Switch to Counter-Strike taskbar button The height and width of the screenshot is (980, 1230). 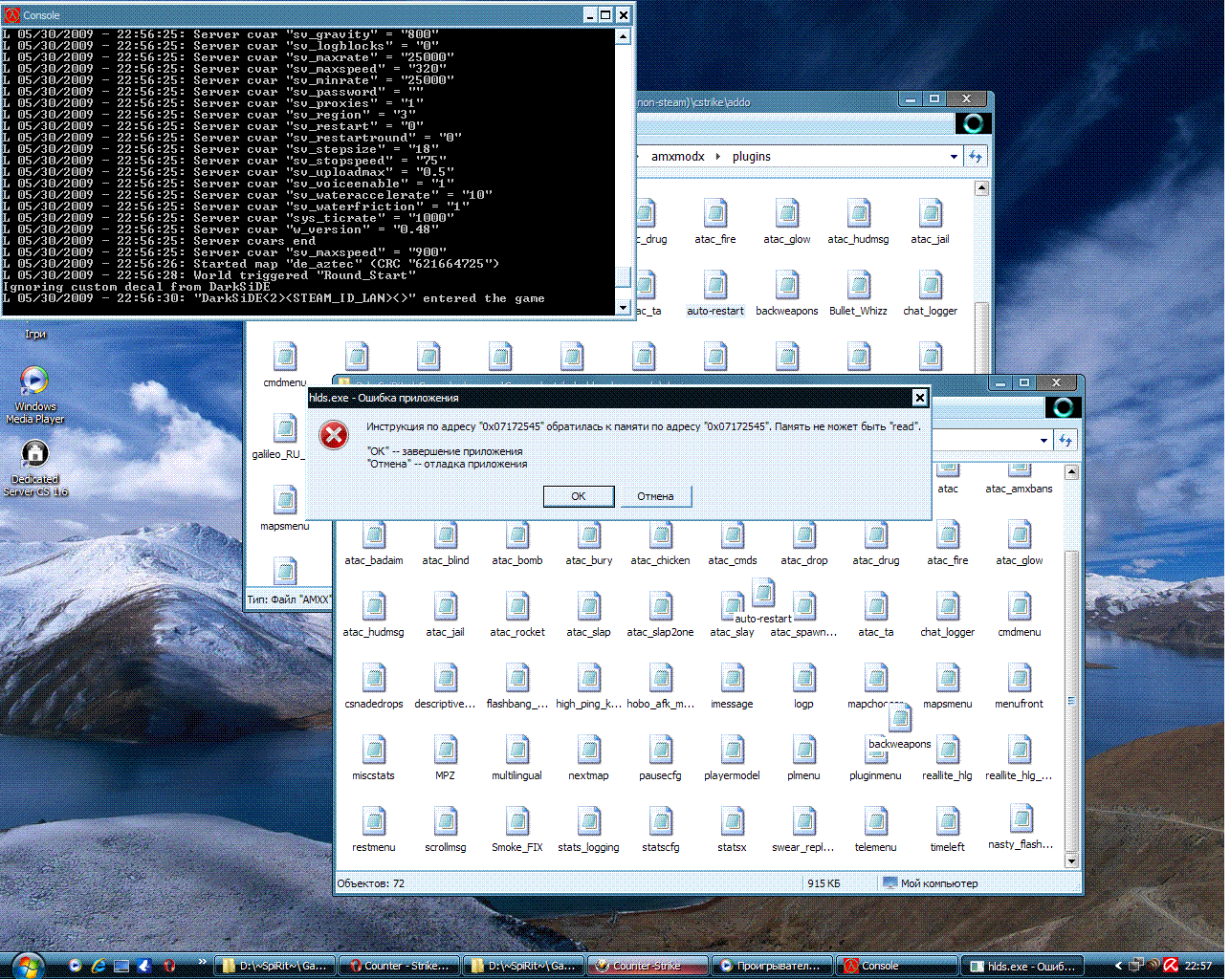[x=648, y=966]
